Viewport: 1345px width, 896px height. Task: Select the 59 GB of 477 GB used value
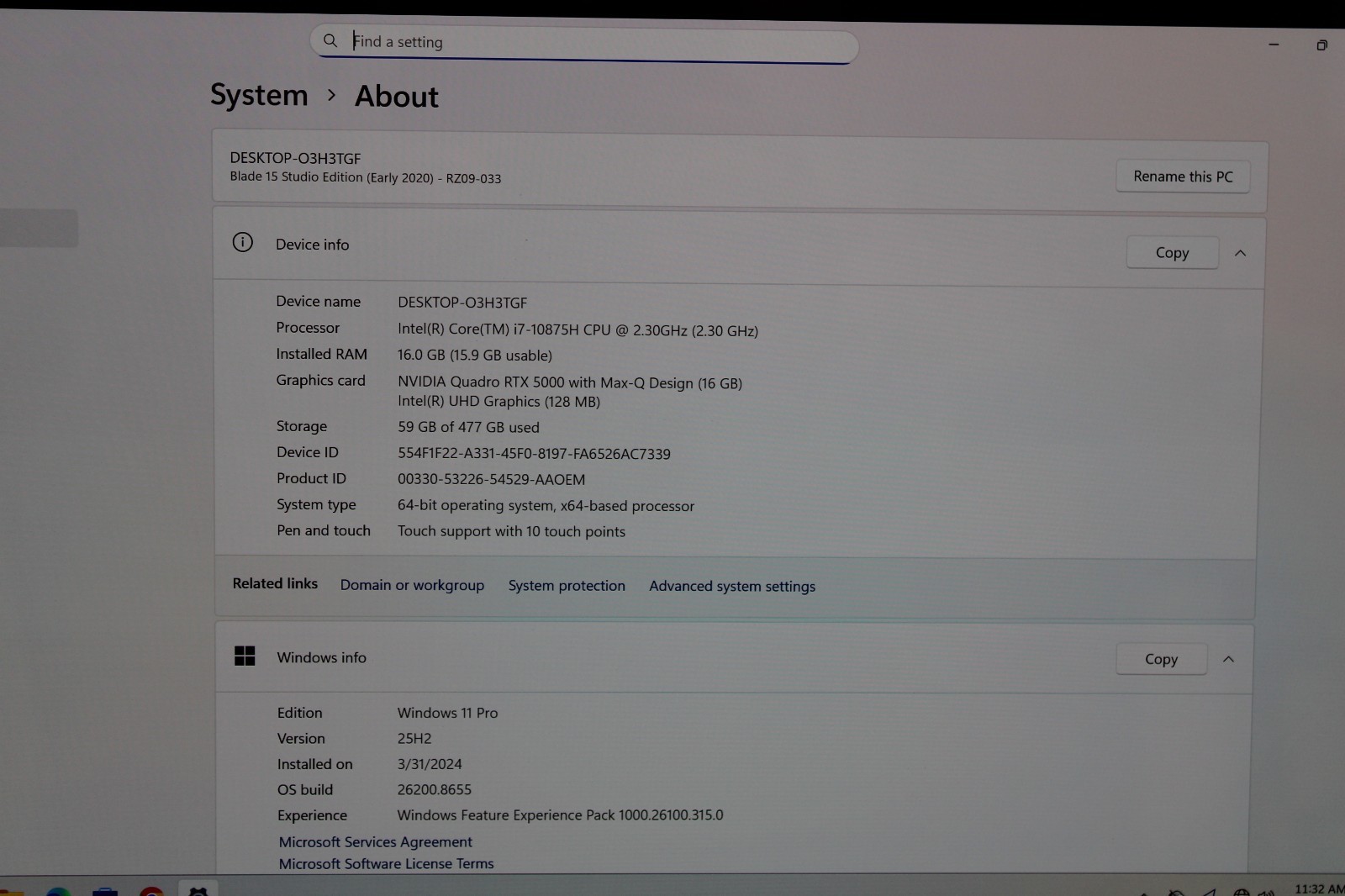[x=468, y=427]
